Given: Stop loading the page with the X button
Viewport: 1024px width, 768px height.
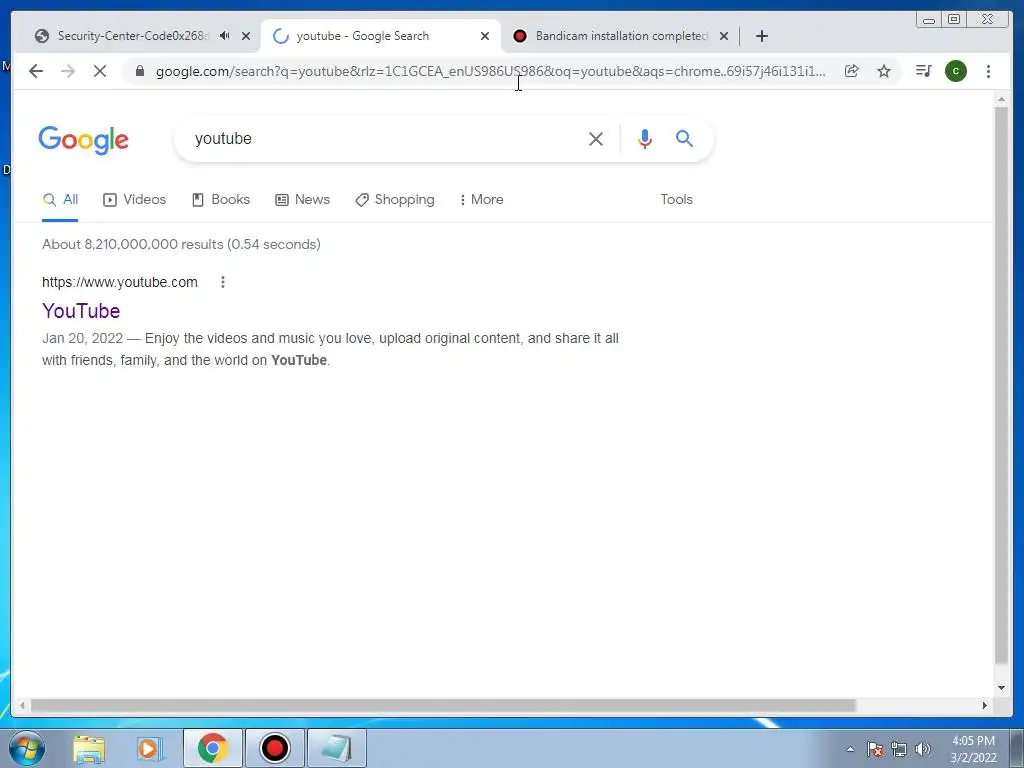Looking at the screenshot, I should coord(100,71).
